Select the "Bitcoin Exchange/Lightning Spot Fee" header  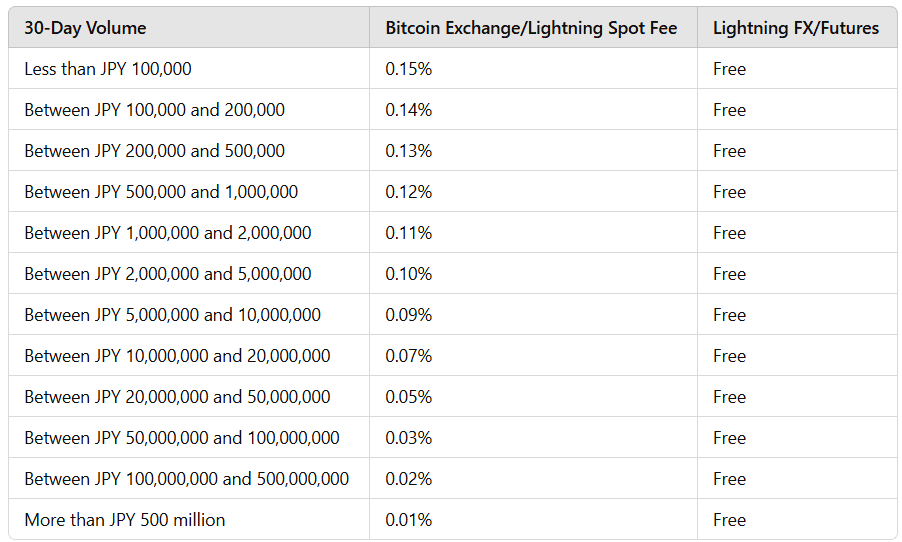click(x=531, y=28)
